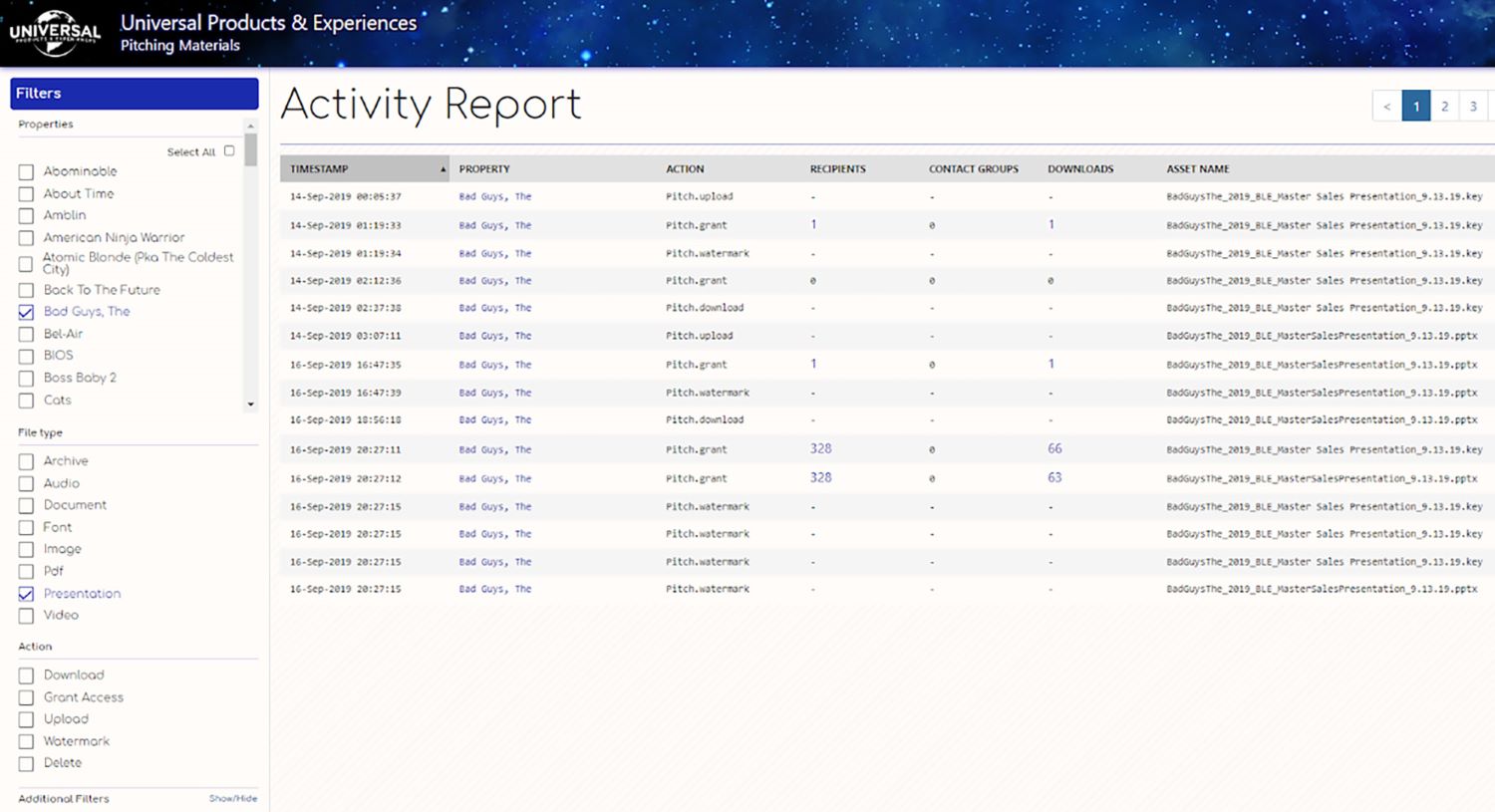This screenshot has width=1495, height=812.
Task: Check the Delete action filter
Action: coord(26,763)
